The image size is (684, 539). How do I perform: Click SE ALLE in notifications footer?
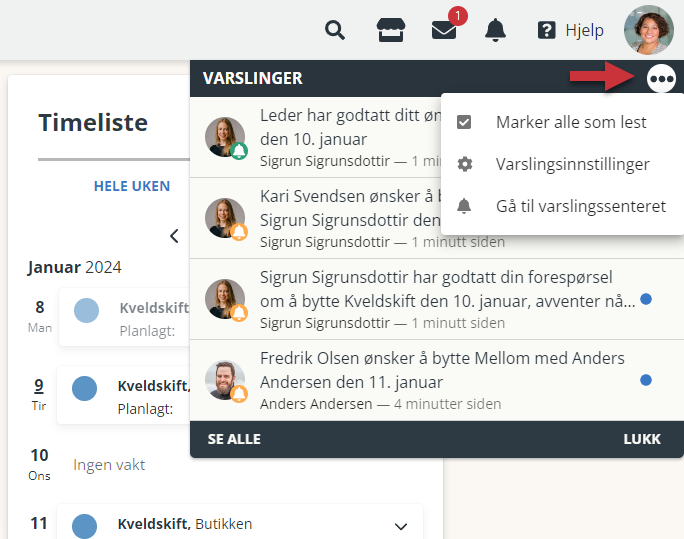click(x=234, y=439)
